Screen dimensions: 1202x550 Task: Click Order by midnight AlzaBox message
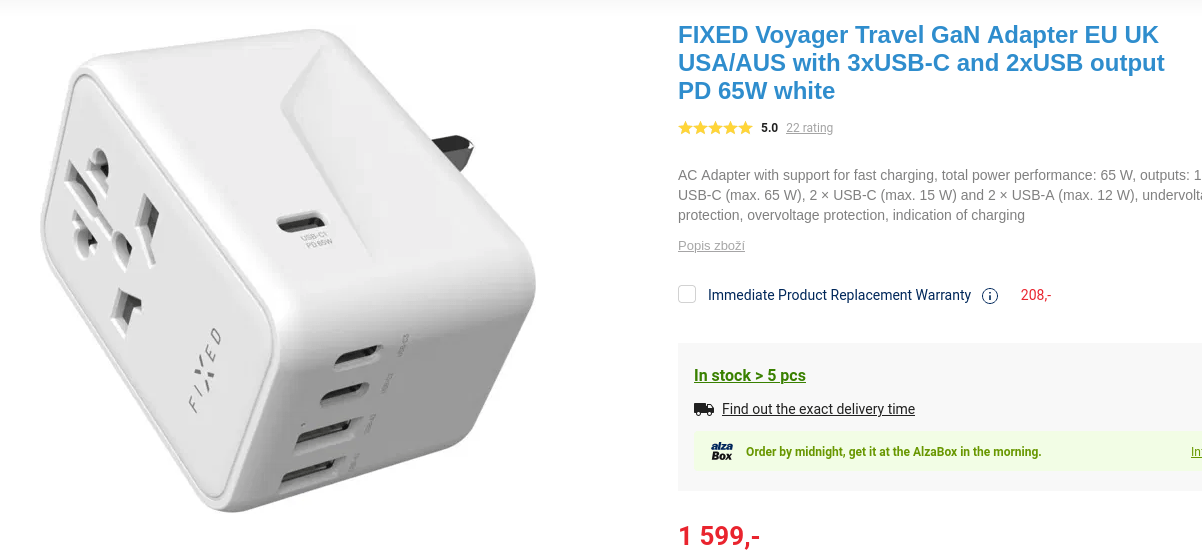coord(893,452)
